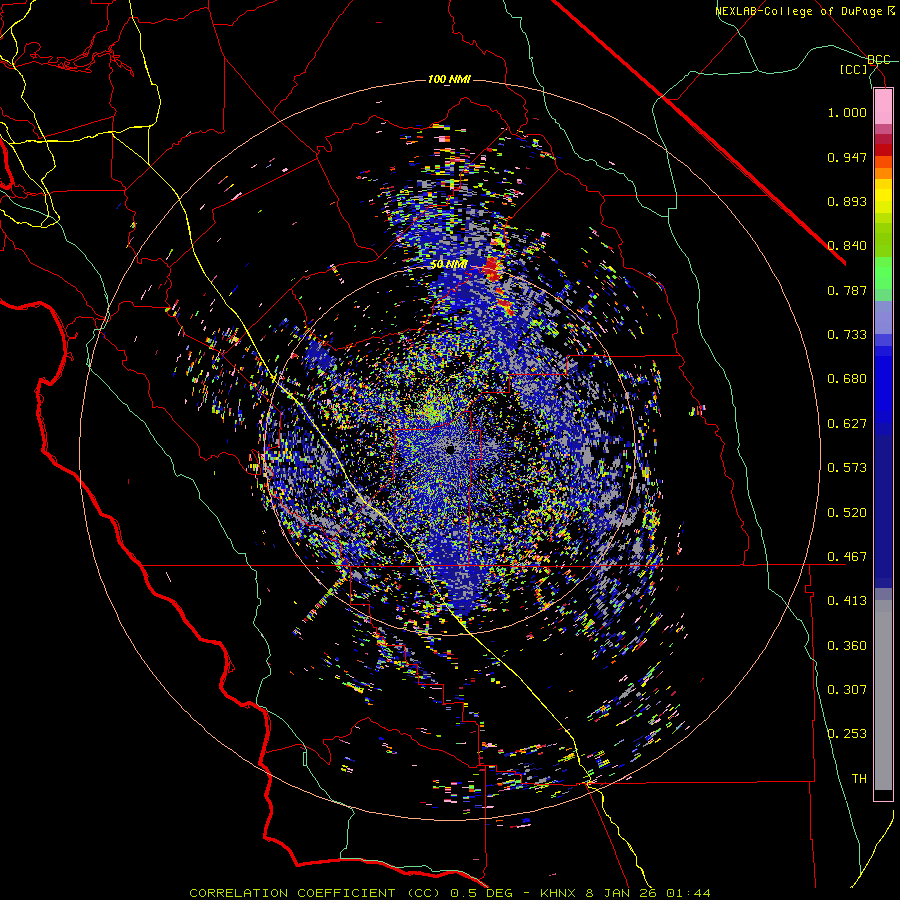Select the 0.467 scale value
The height and width of the screenshot is (900, 900).
pyautogui.click(x=847, y=557)
